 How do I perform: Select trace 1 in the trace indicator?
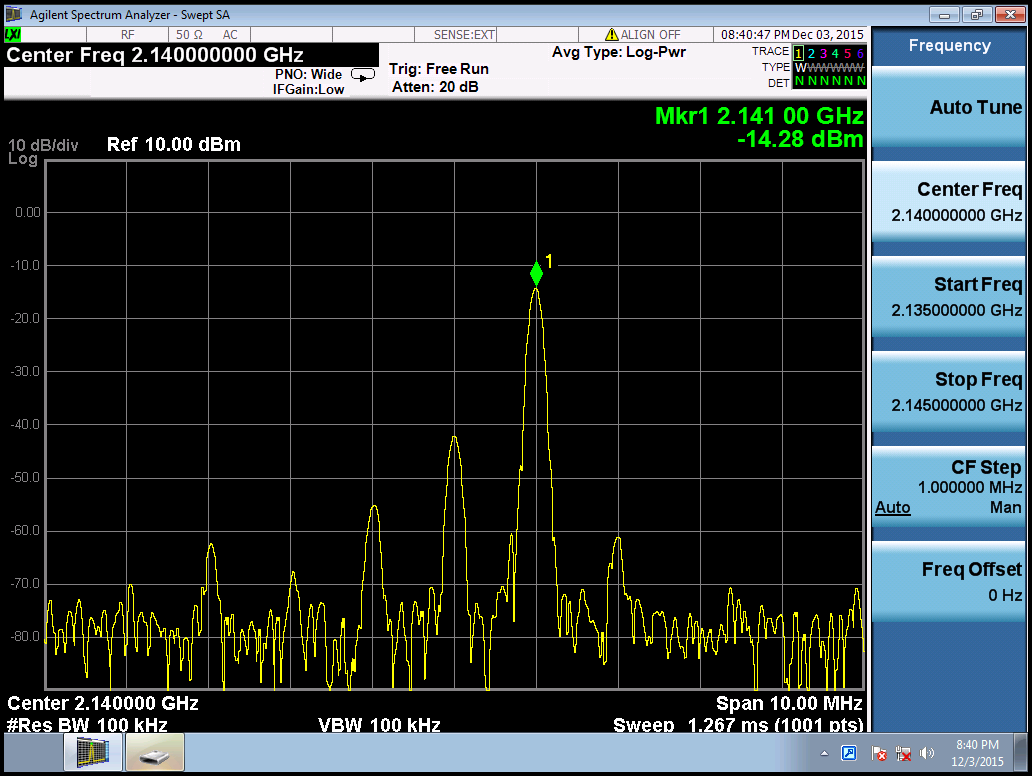pos(798,52)
